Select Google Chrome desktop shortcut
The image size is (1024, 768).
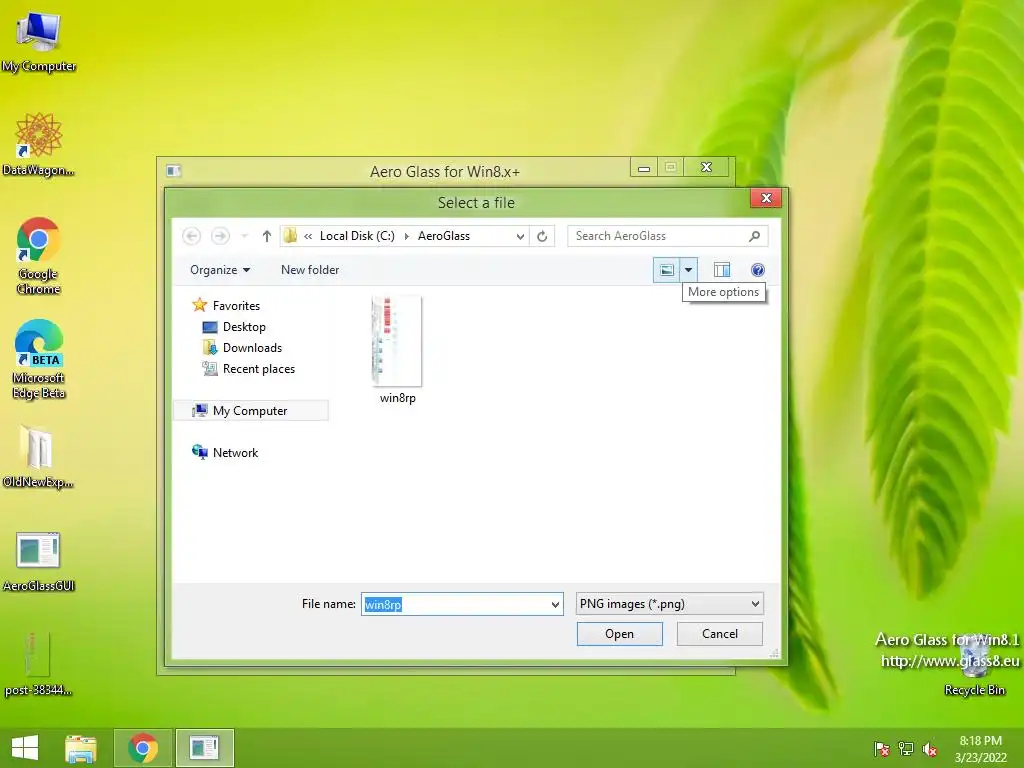[39, 256]
